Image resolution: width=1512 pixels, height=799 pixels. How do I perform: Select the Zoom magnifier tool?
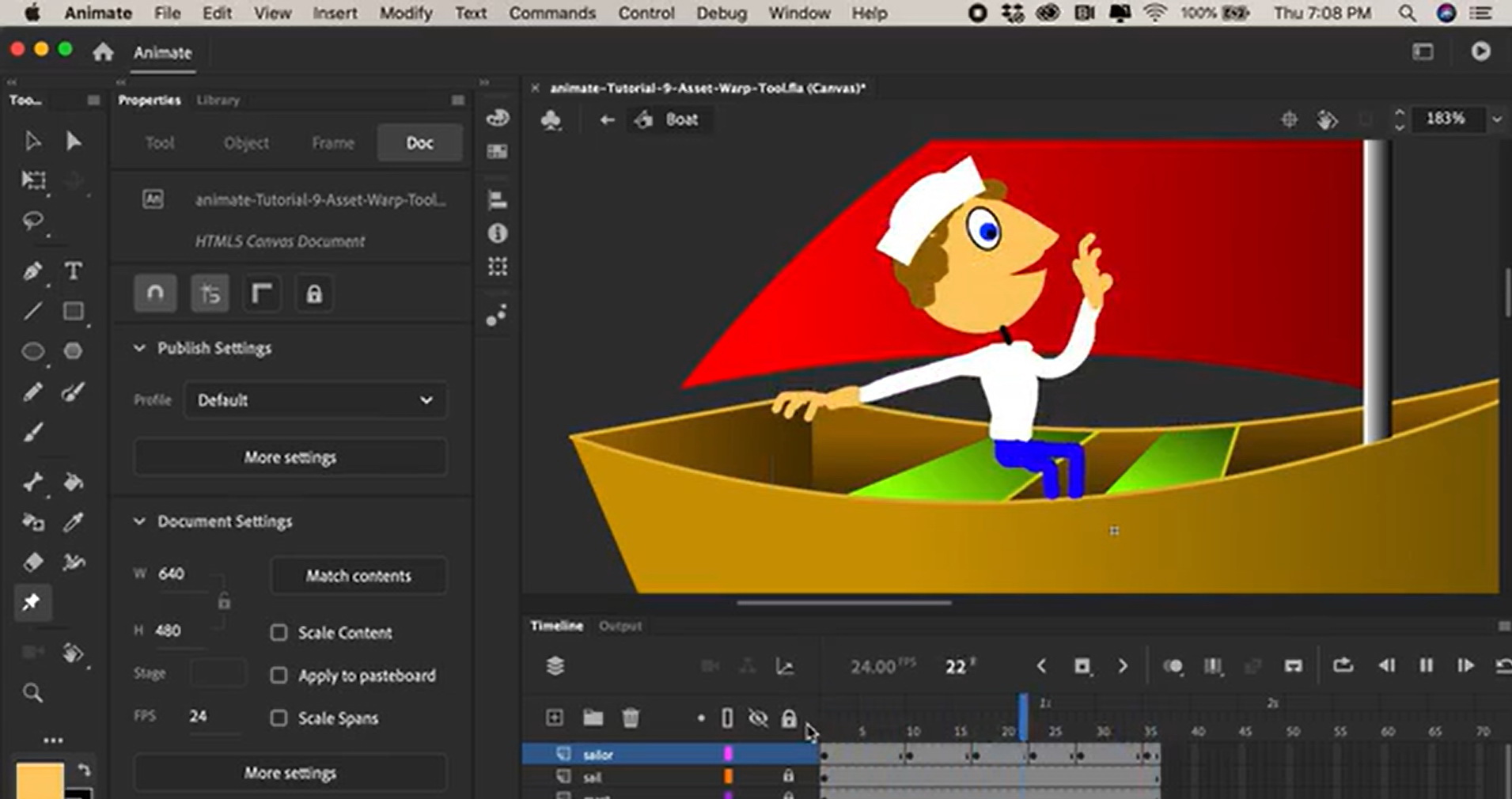point(32,694)
